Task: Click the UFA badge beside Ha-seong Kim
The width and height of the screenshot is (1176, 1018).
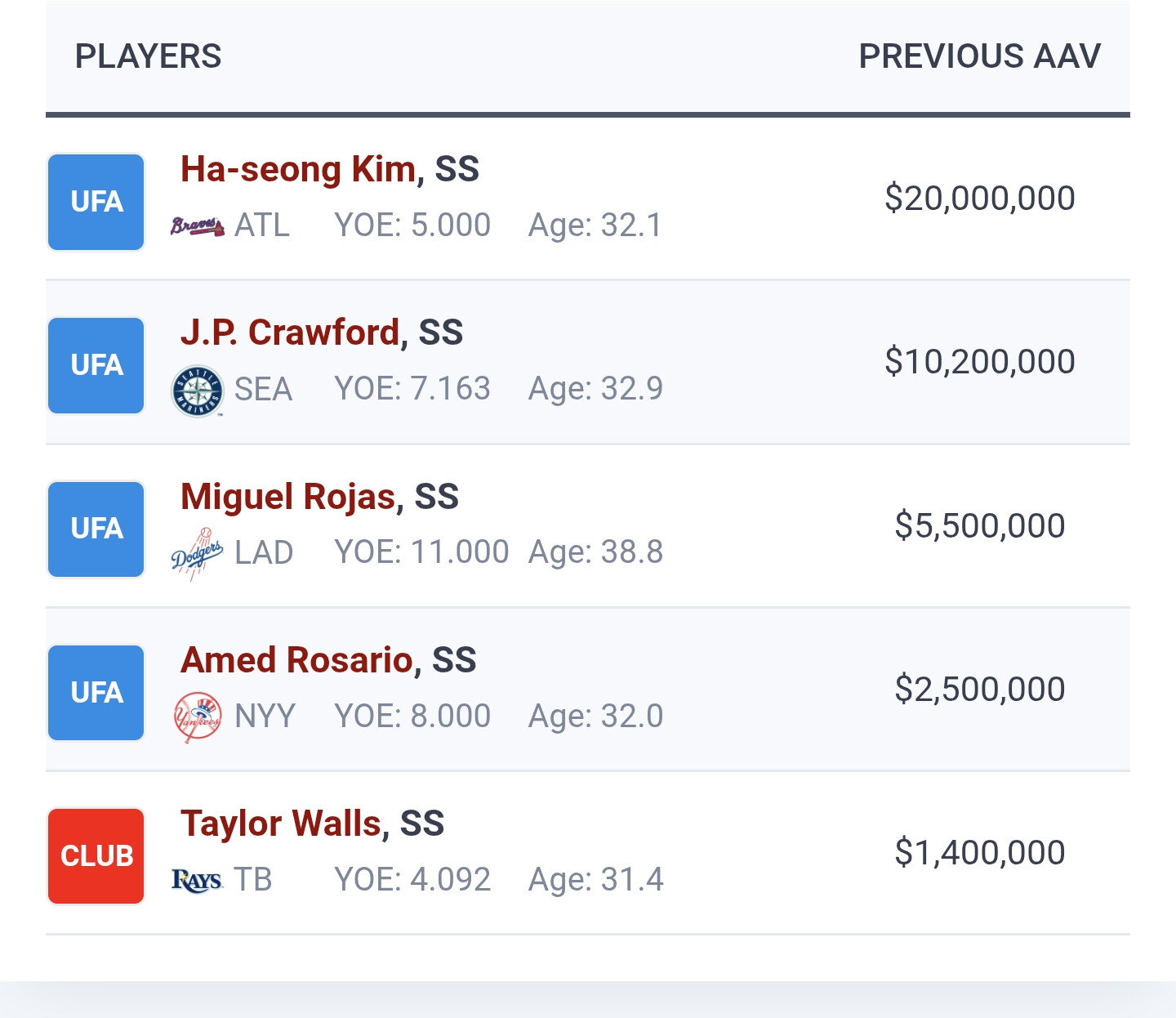Action: (96, 202)
